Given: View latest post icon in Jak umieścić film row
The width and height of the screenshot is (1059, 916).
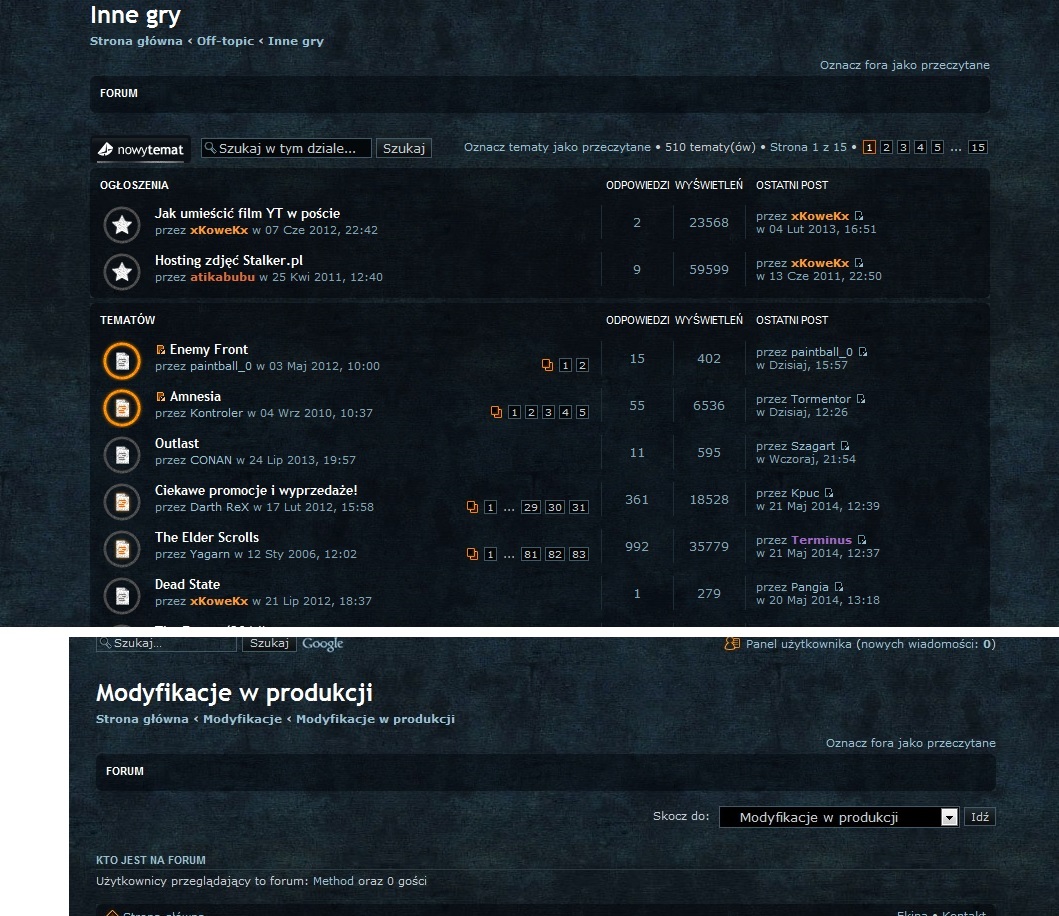Looking at the screenshot, I should click(858, 215).
